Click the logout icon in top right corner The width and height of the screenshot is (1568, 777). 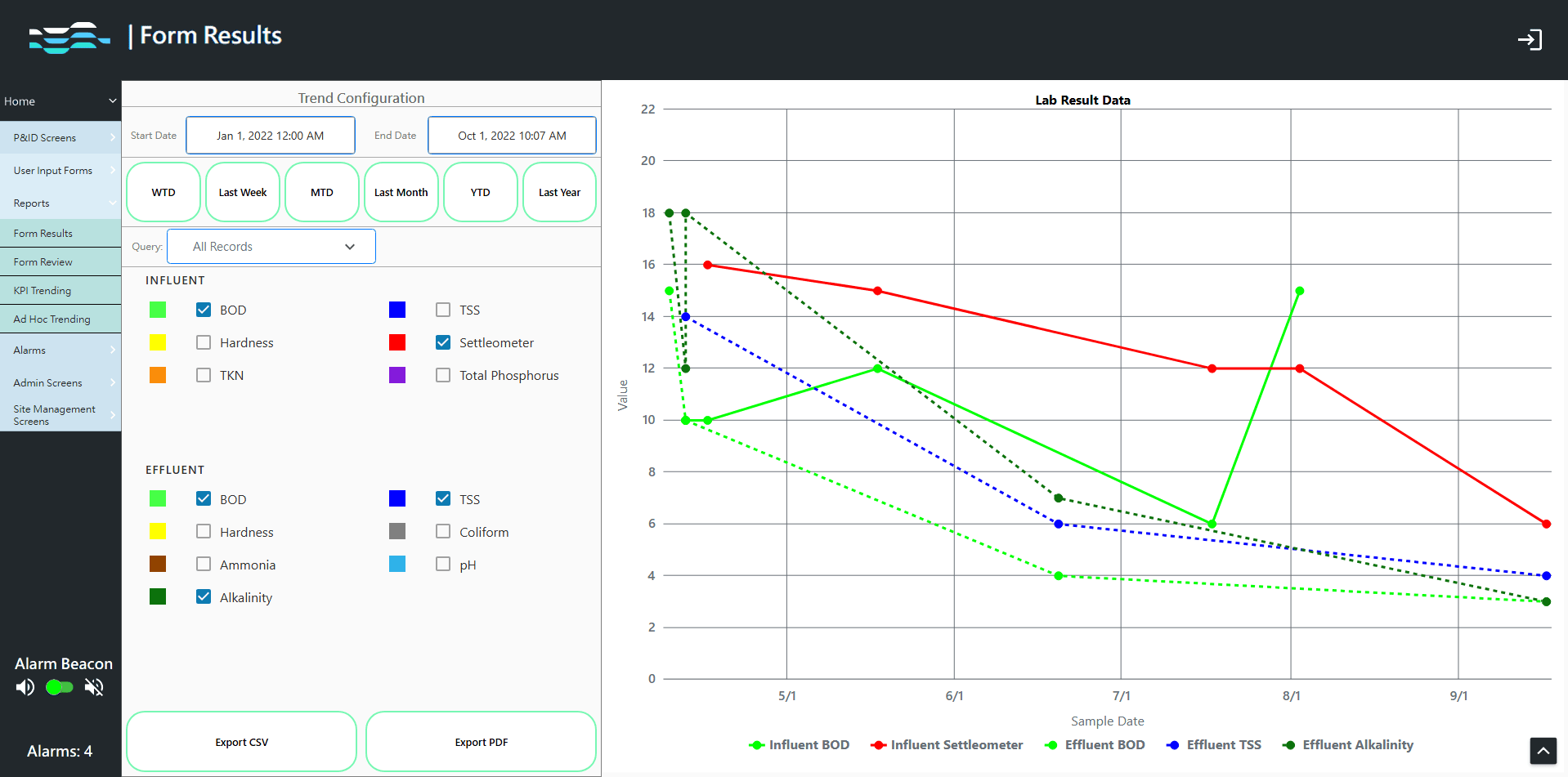coord(1531,38)
